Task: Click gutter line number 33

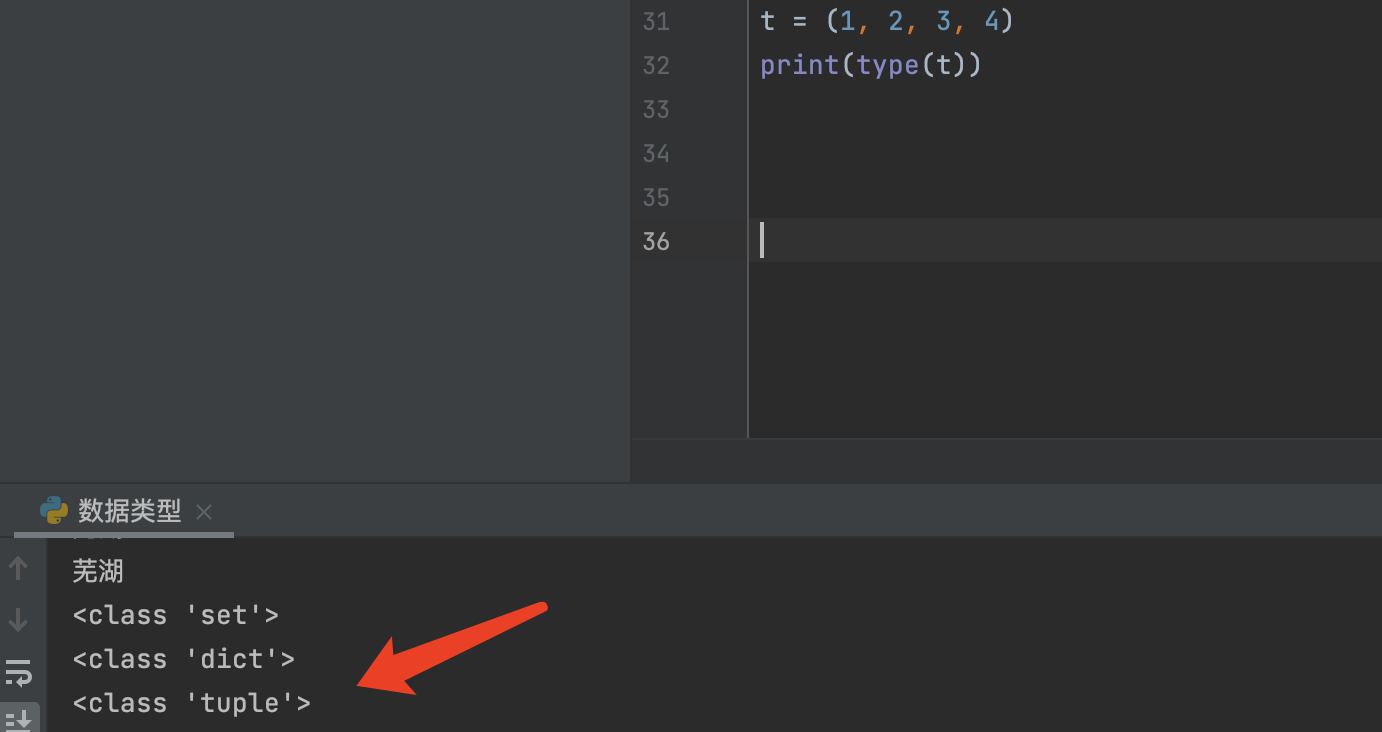Action: pyautogui.click(x=656, y=109)
